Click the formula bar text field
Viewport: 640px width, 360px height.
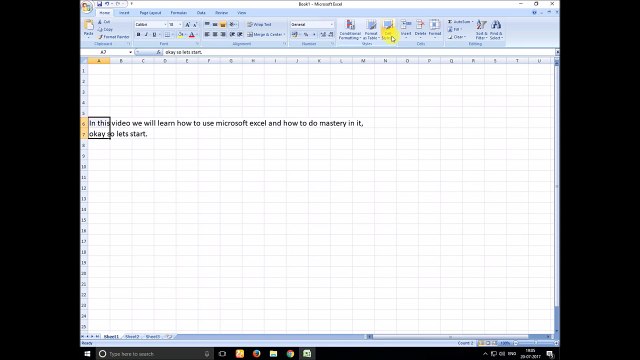[358, 52]
